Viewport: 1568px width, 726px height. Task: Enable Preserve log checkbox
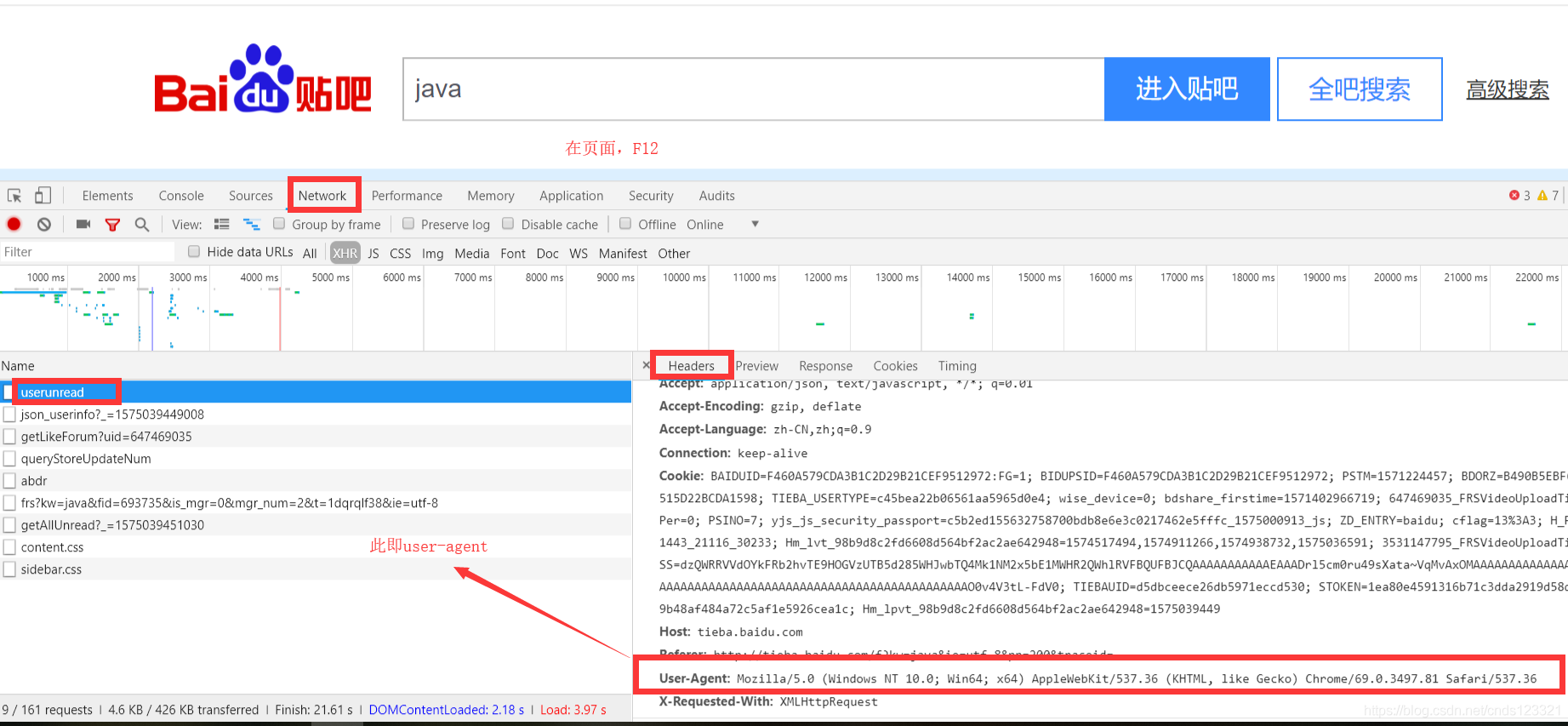coord(408,224)
